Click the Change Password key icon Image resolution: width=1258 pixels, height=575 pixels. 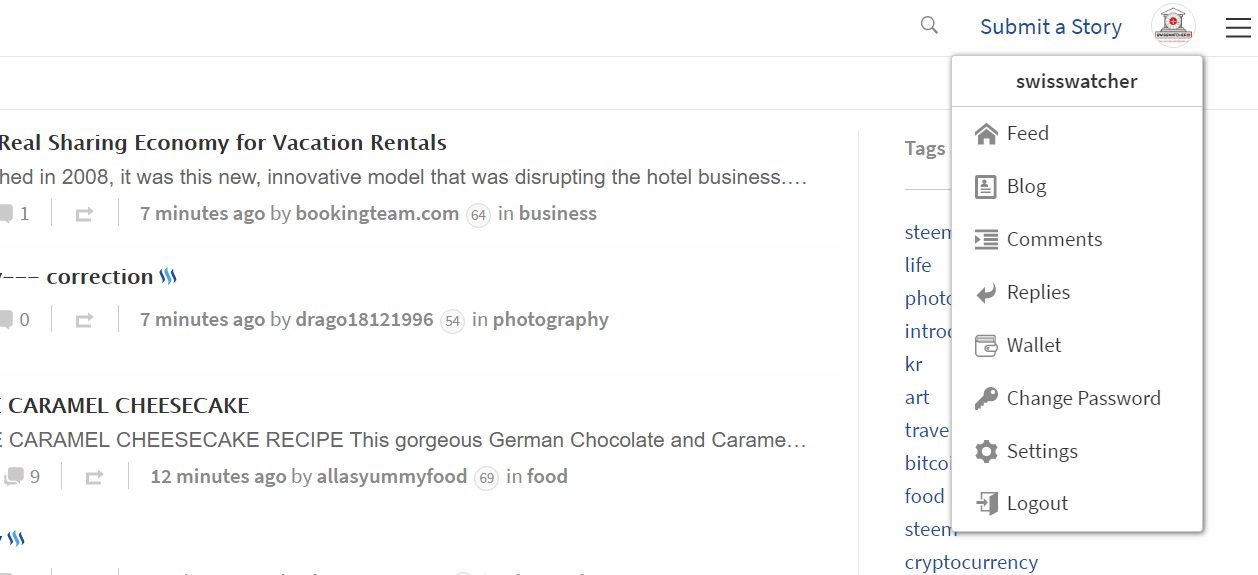[x=986, y=399]
